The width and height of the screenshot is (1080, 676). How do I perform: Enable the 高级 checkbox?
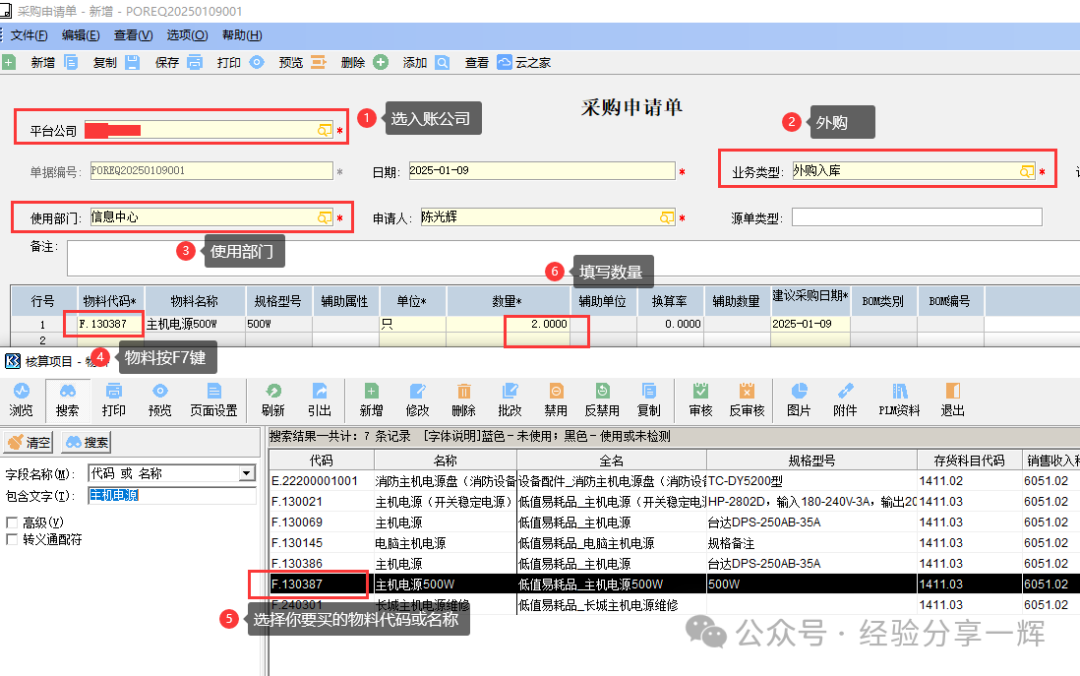(x=12, y=522)
